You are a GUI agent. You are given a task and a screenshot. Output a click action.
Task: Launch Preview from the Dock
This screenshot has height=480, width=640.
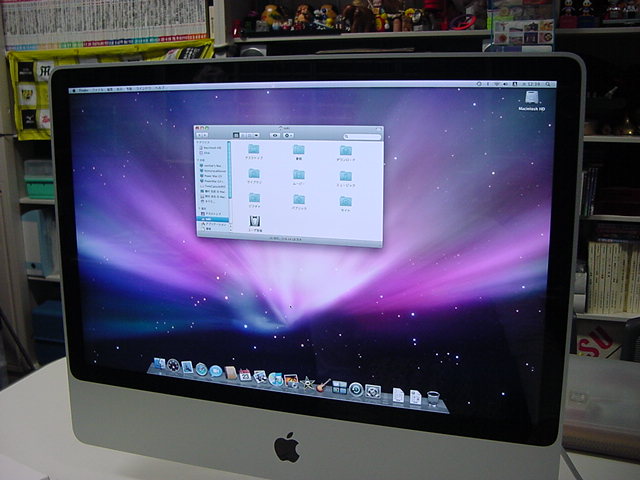[260, 377]
